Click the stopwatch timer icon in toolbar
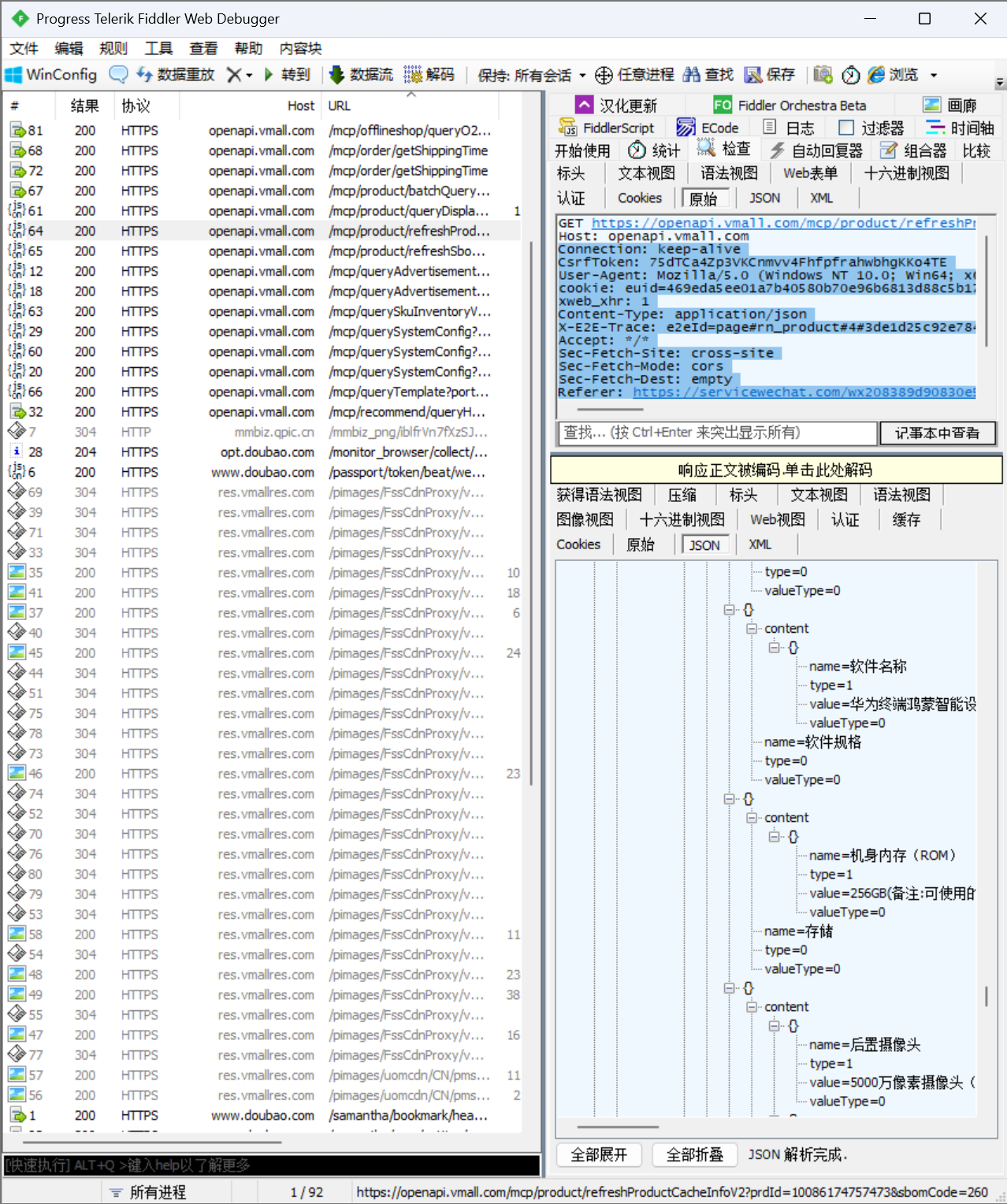Screen dimensions: 1007x1204 850,75
